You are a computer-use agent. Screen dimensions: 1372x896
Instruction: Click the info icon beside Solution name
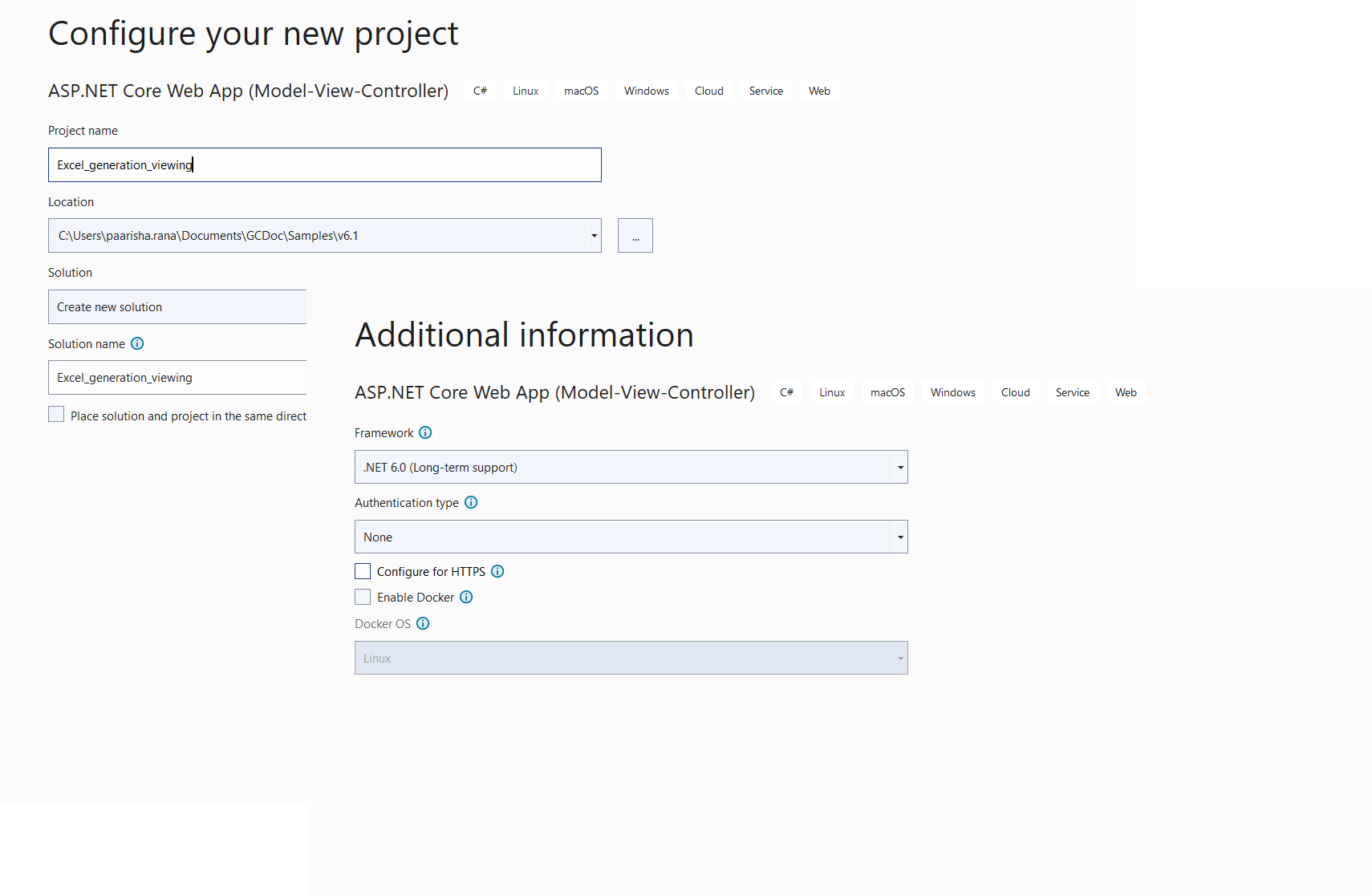pyautogui.click(x=137, y=344)
